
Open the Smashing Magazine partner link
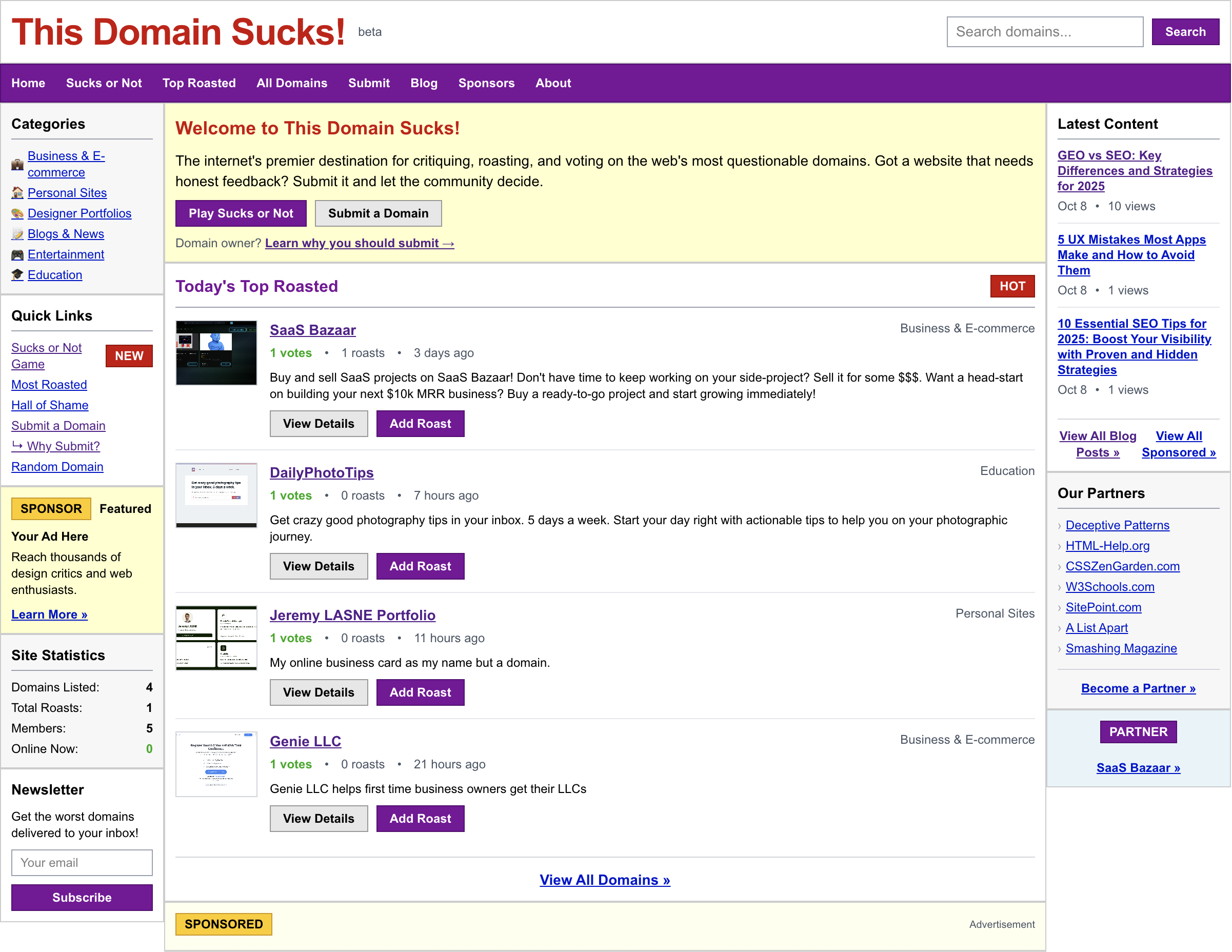click(x=1120, y=648)
